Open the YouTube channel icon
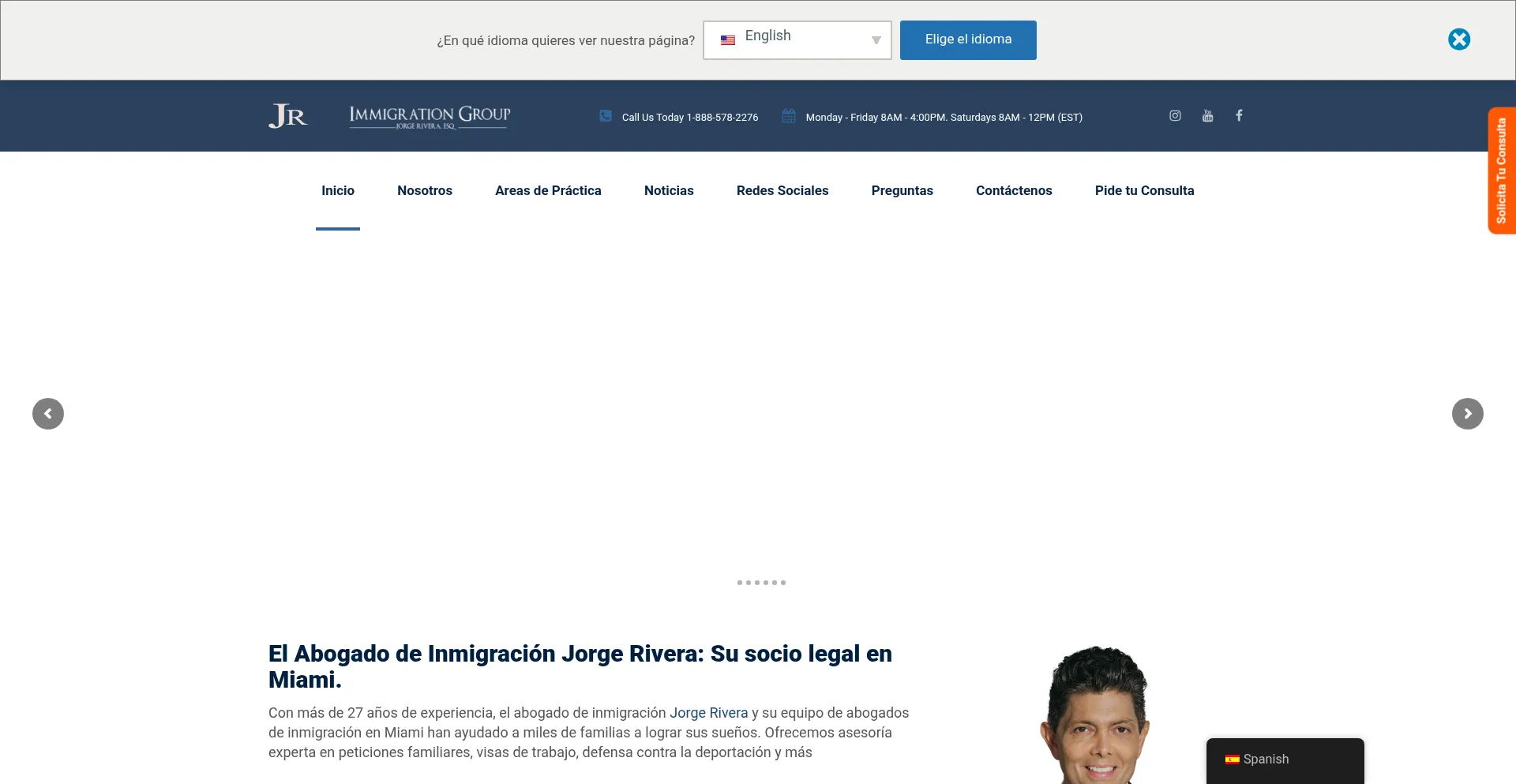This screenshot has height=784, width=1516. (1207, 115)
